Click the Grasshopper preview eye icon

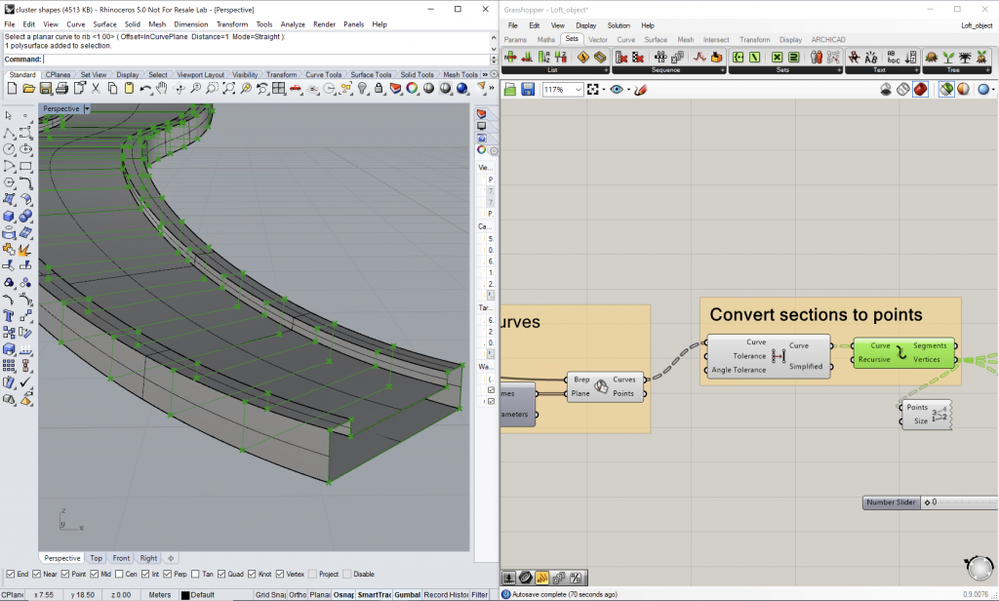point(616,90)
